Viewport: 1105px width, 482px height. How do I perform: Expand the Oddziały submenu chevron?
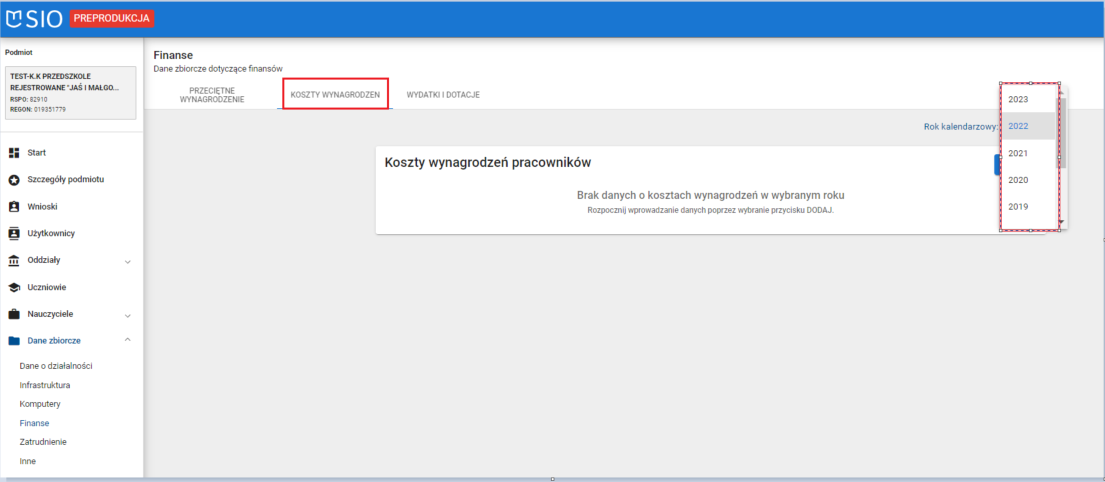click(x=127, y=261)
